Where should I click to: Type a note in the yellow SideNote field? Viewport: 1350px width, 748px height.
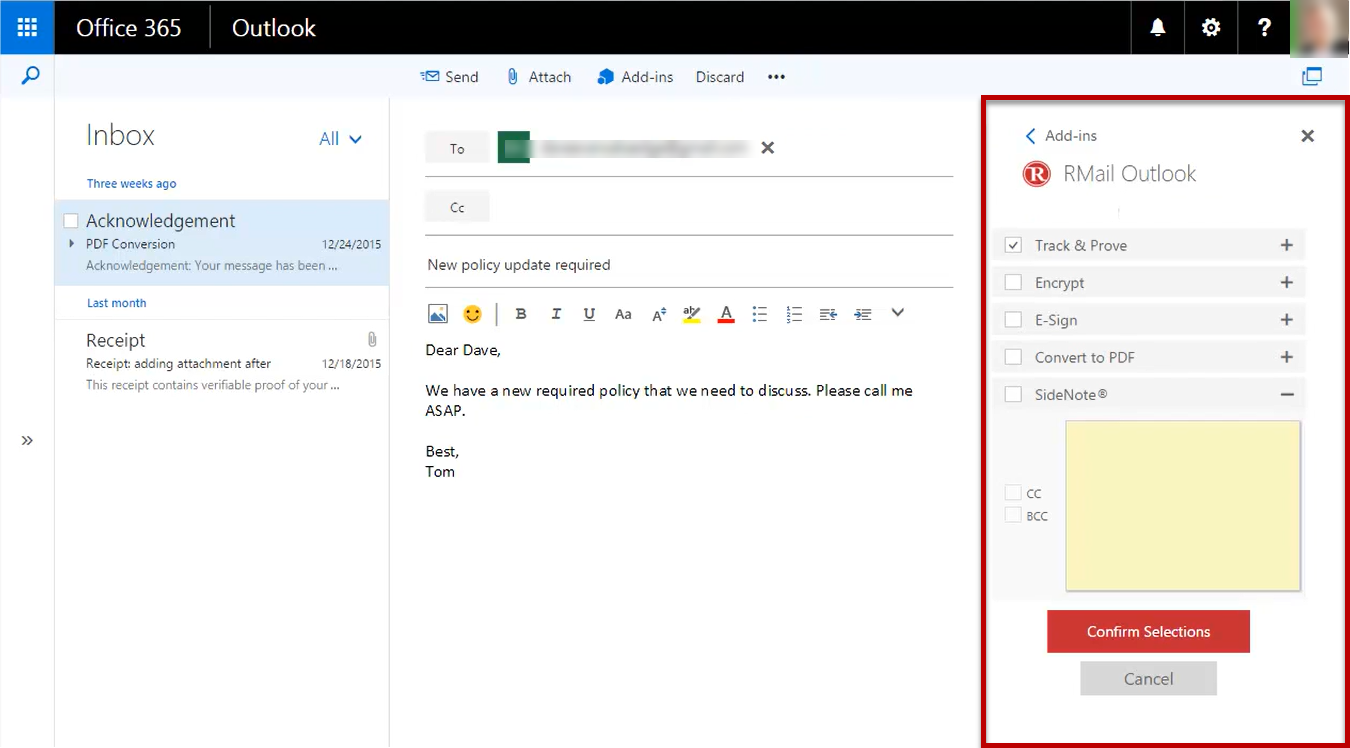pos(1182,505)
